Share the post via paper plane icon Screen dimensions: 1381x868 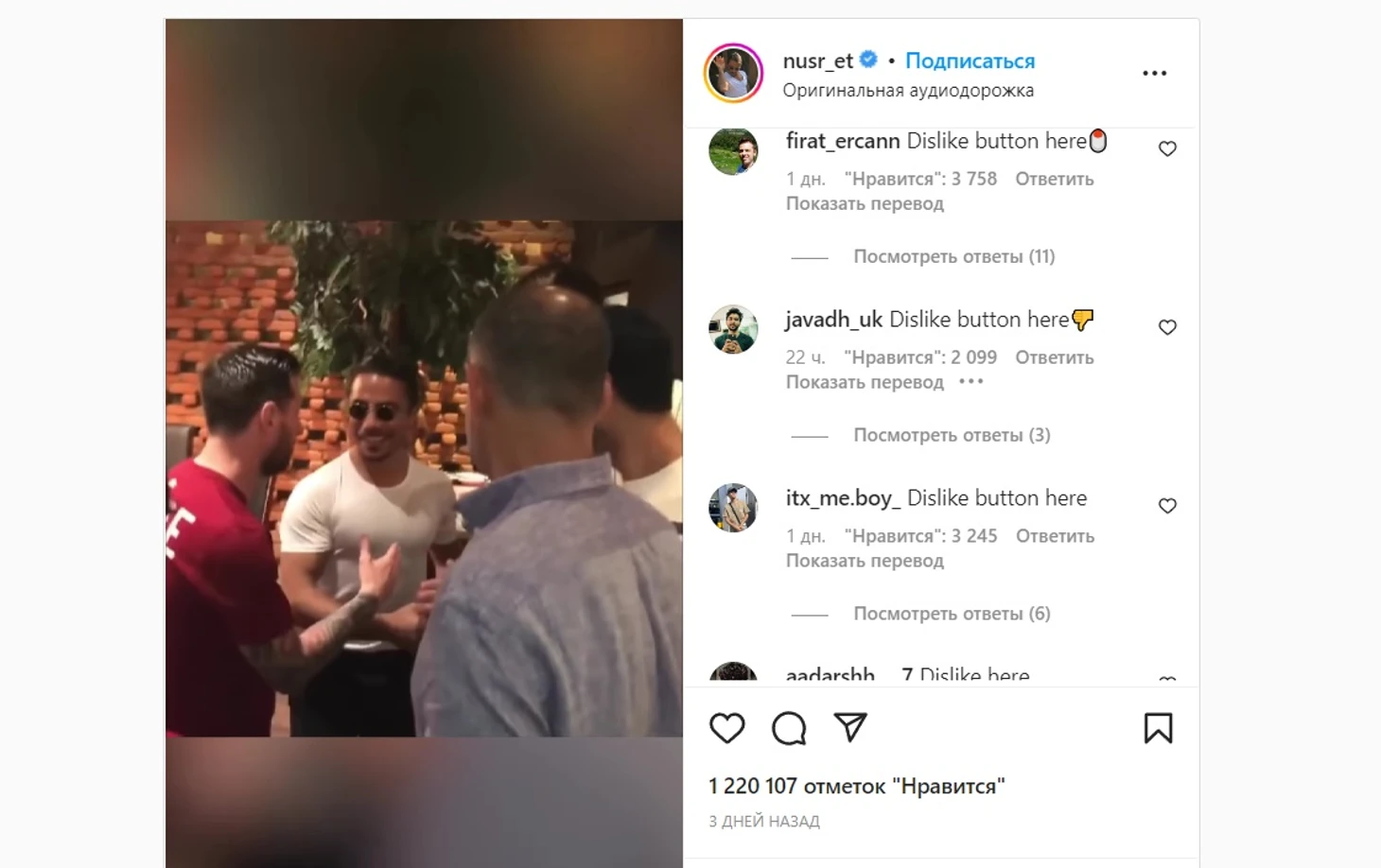850,727
